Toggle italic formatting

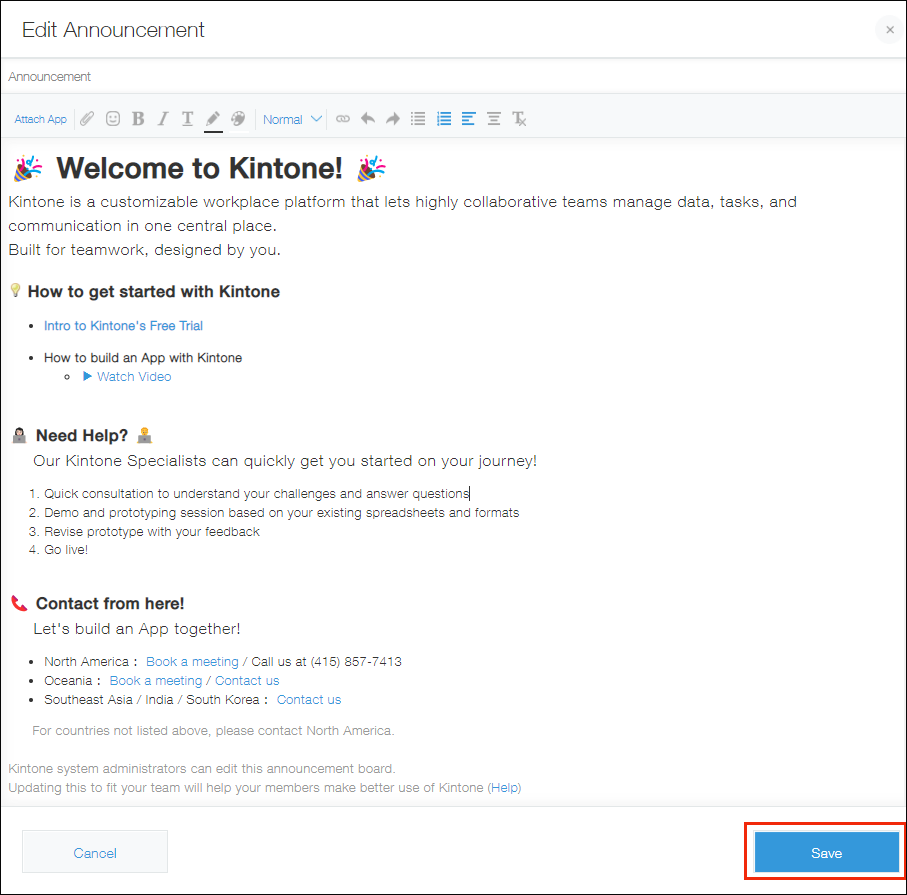163,119
